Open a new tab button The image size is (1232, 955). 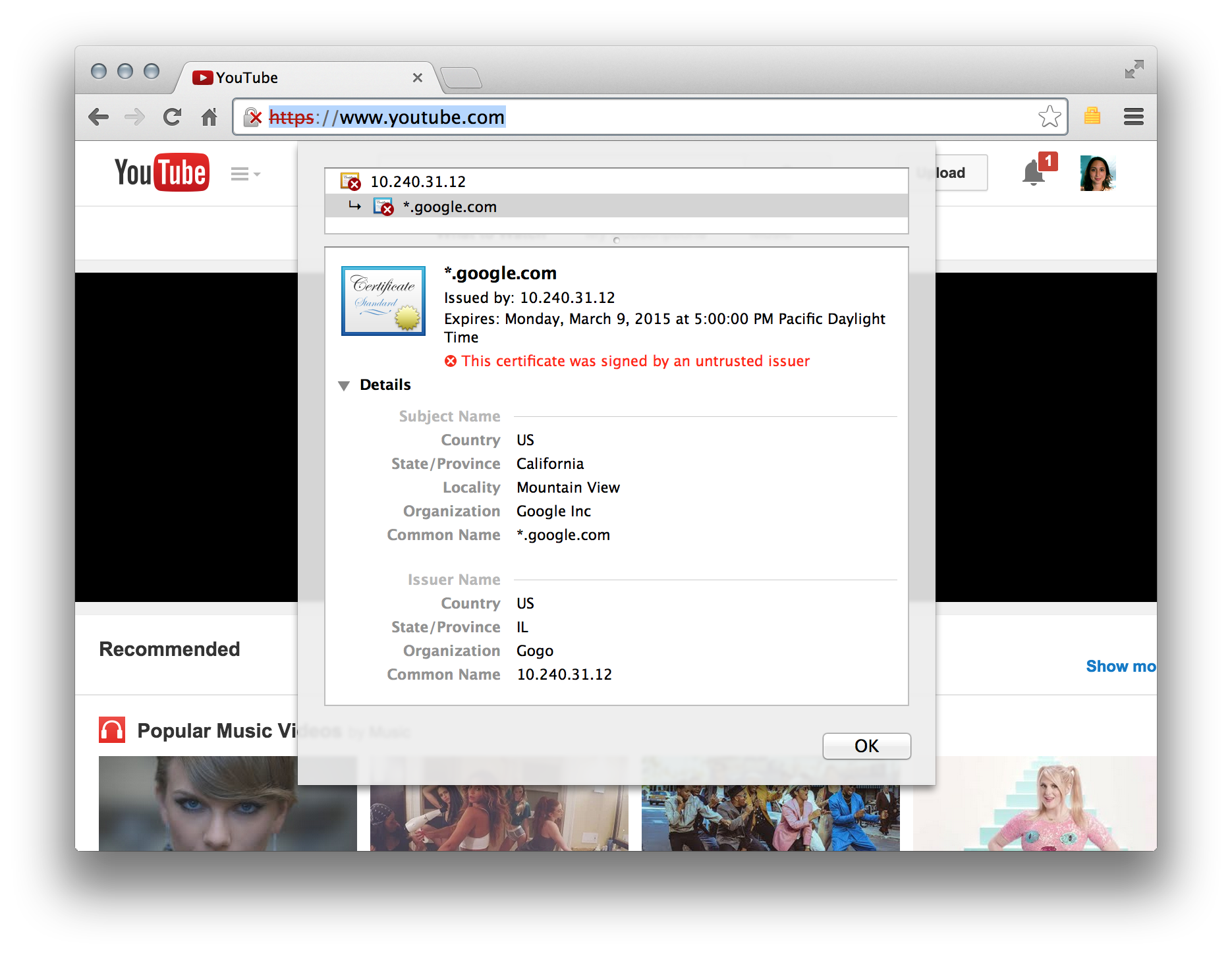(461, 78)
